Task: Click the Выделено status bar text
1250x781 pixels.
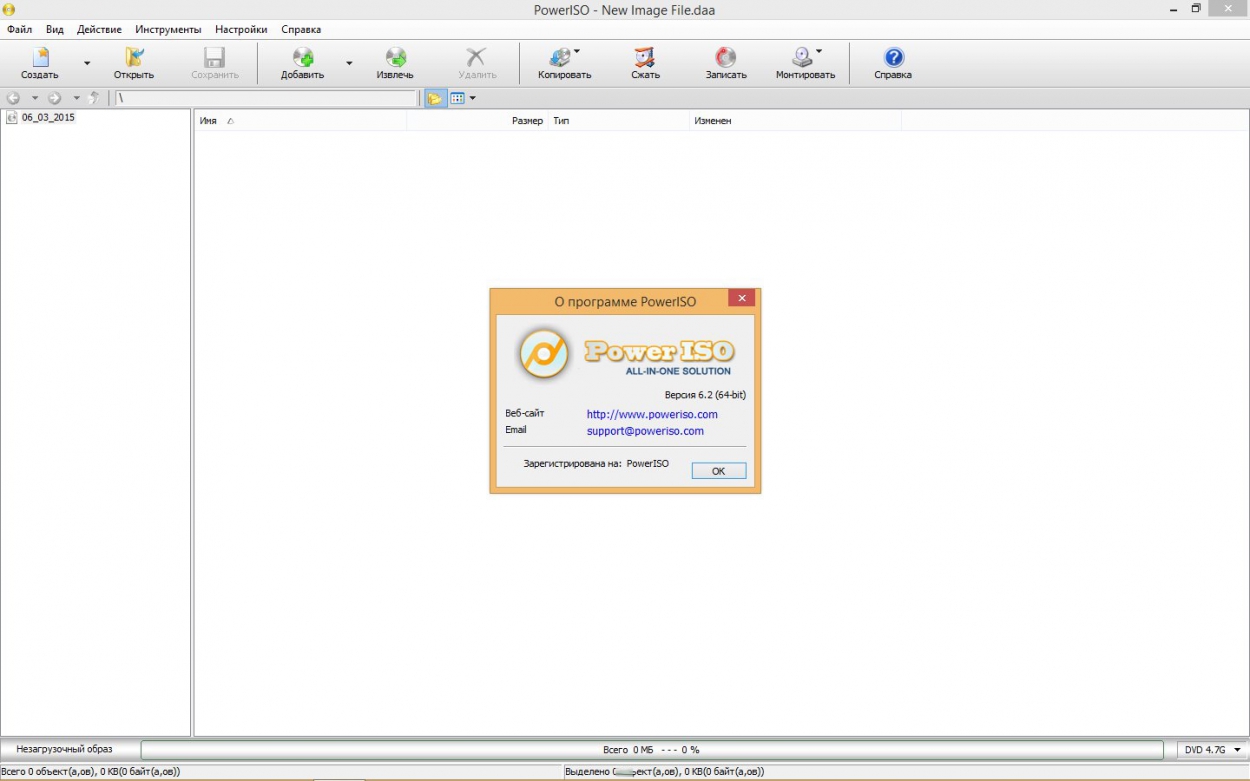Action: [664, 772]
